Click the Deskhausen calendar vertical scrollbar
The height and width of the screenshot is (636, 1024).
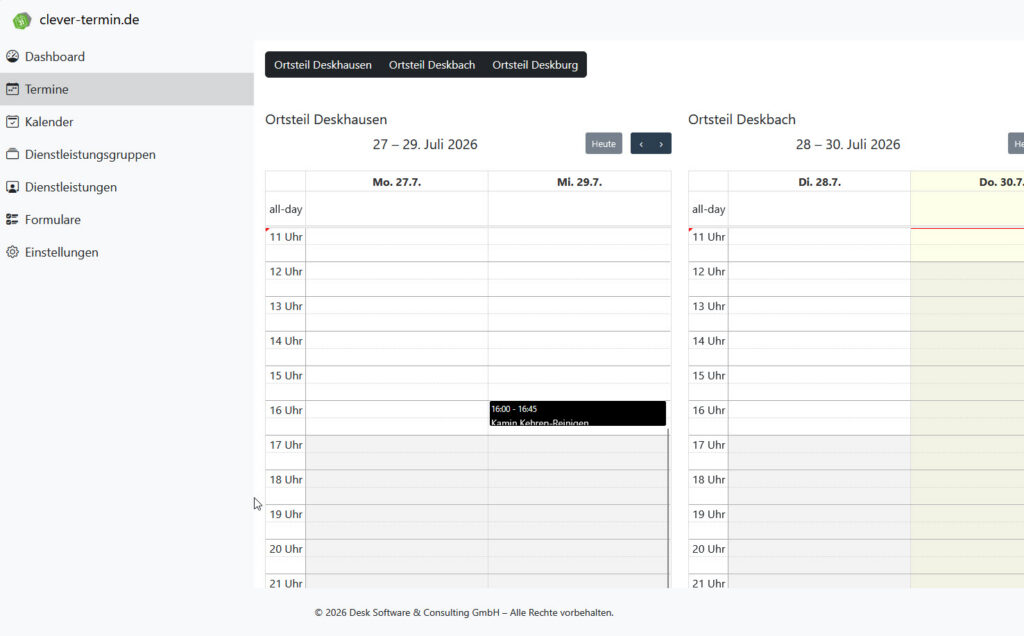(668, 508)
